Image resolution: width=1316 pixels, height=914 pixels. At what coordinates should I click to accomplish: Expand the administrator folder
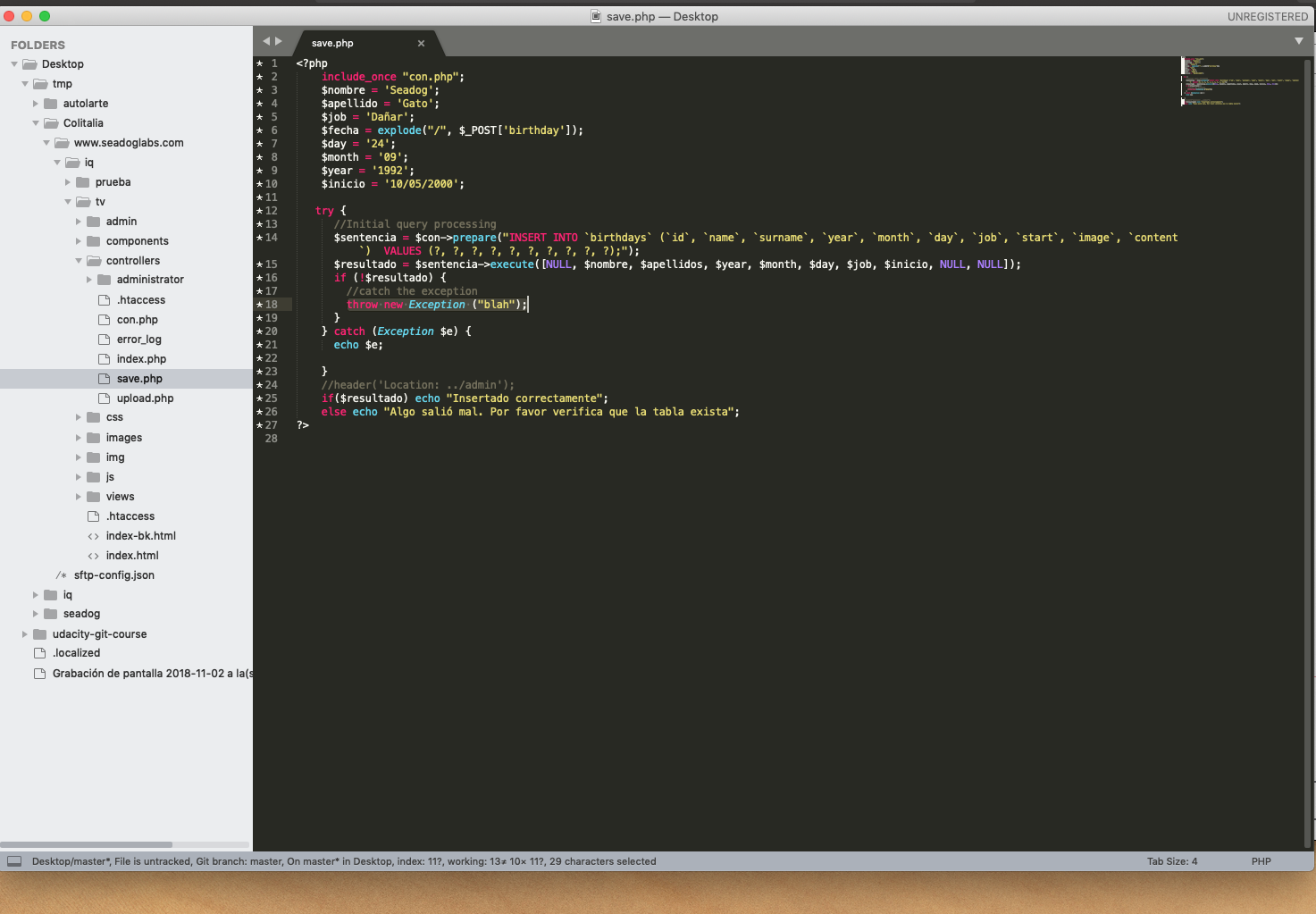click(x=89, y=280)
